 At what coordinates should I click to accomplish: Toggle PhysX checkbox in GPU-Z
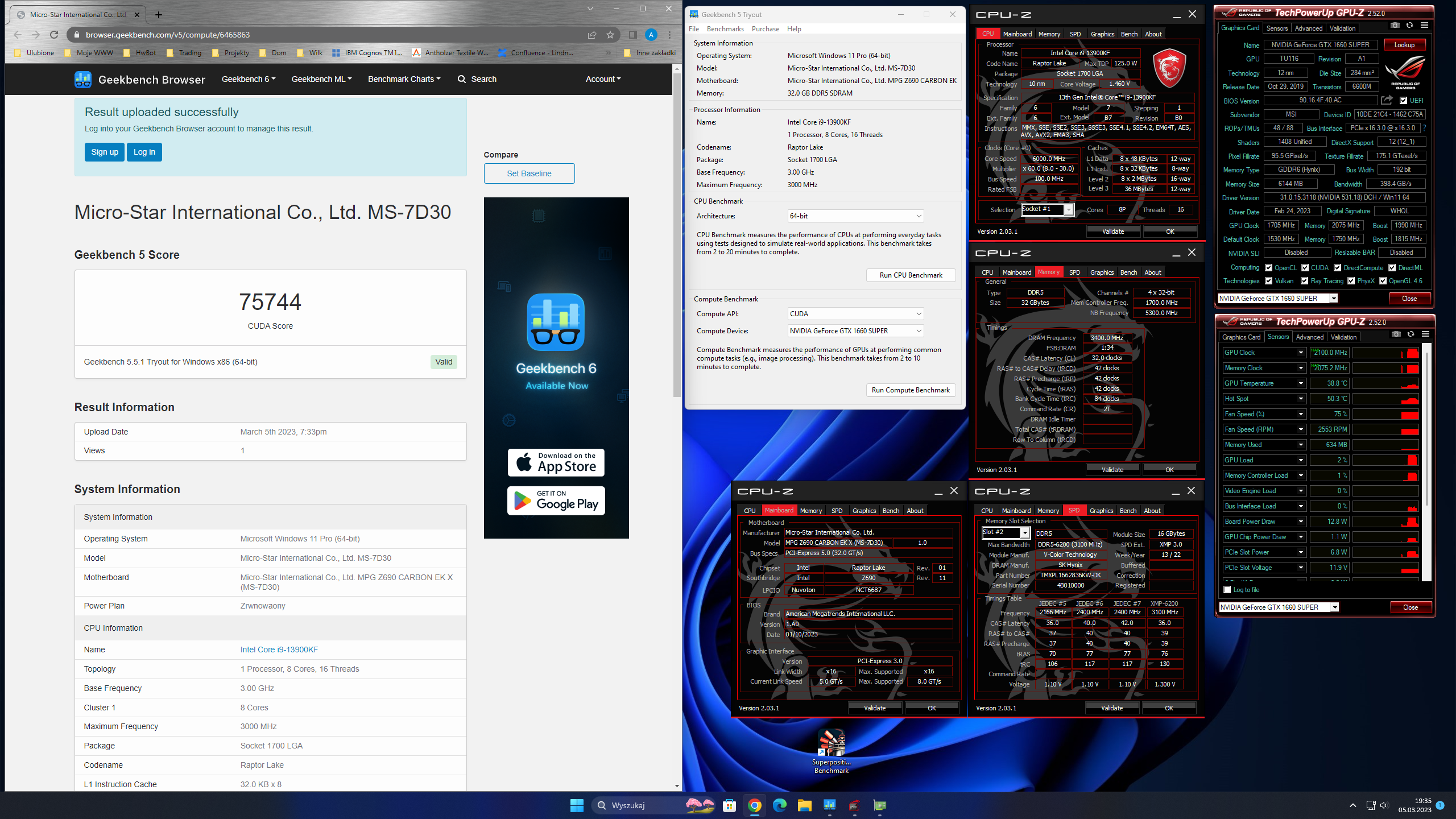1351,281
